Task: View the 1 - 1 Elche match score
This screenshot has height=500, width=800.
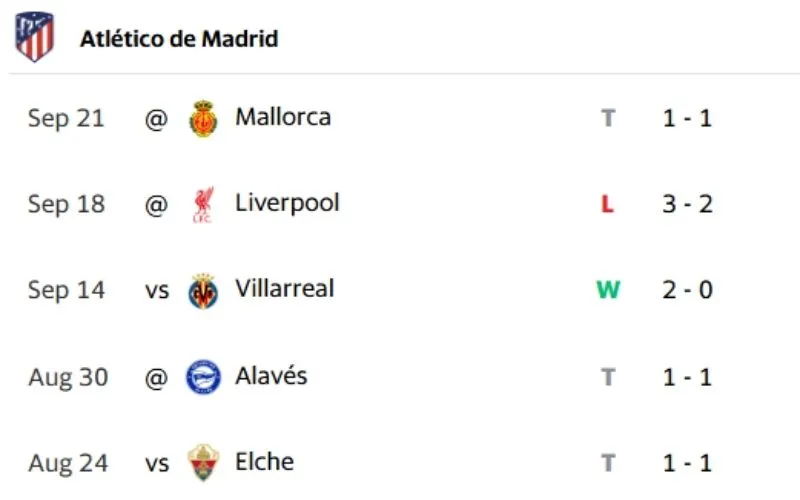Action: [686, 463]
